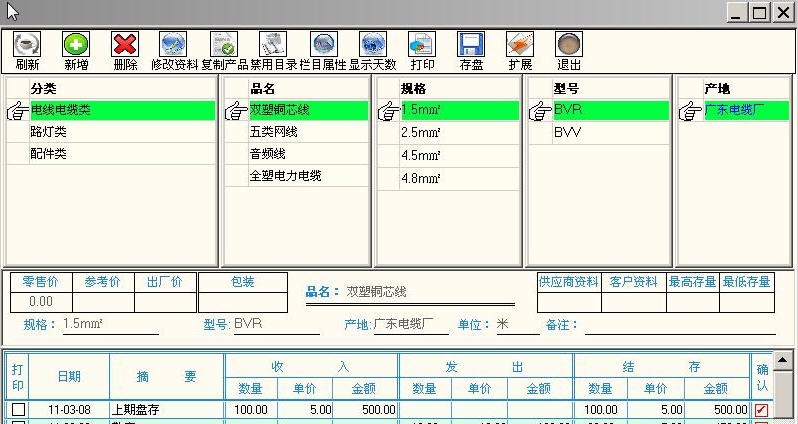Image resolution: width=798 pixels, height=424 pixels.
Task: Tick the print checkbox for 上期盘存 row
Action: [18, 410]
